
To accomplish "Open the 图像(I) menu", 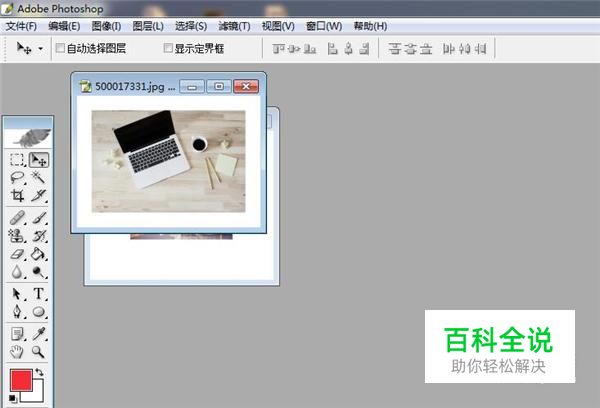I will 106,26.
